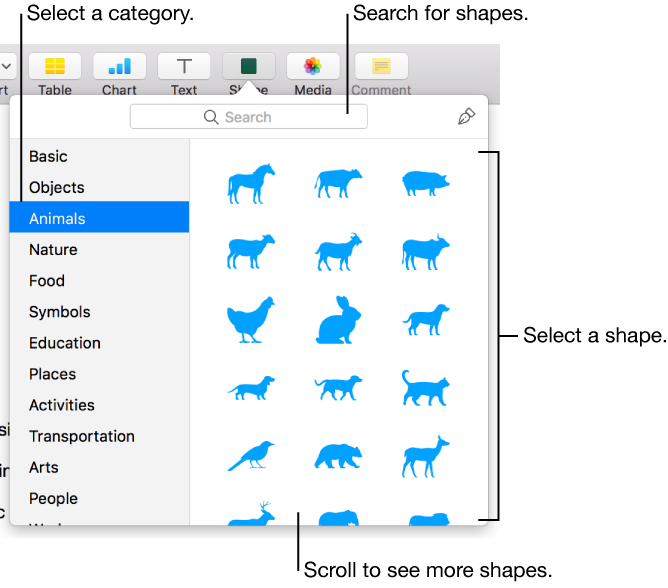Screen dimensions: 668x588
Task: Click the Comment toolbar button
Action: (x=381, y=66)
